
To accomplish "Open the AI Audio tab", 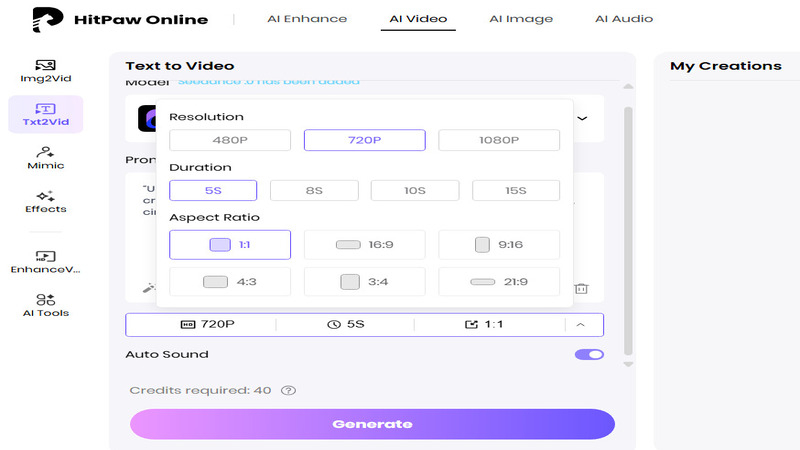I will [624, 19].
